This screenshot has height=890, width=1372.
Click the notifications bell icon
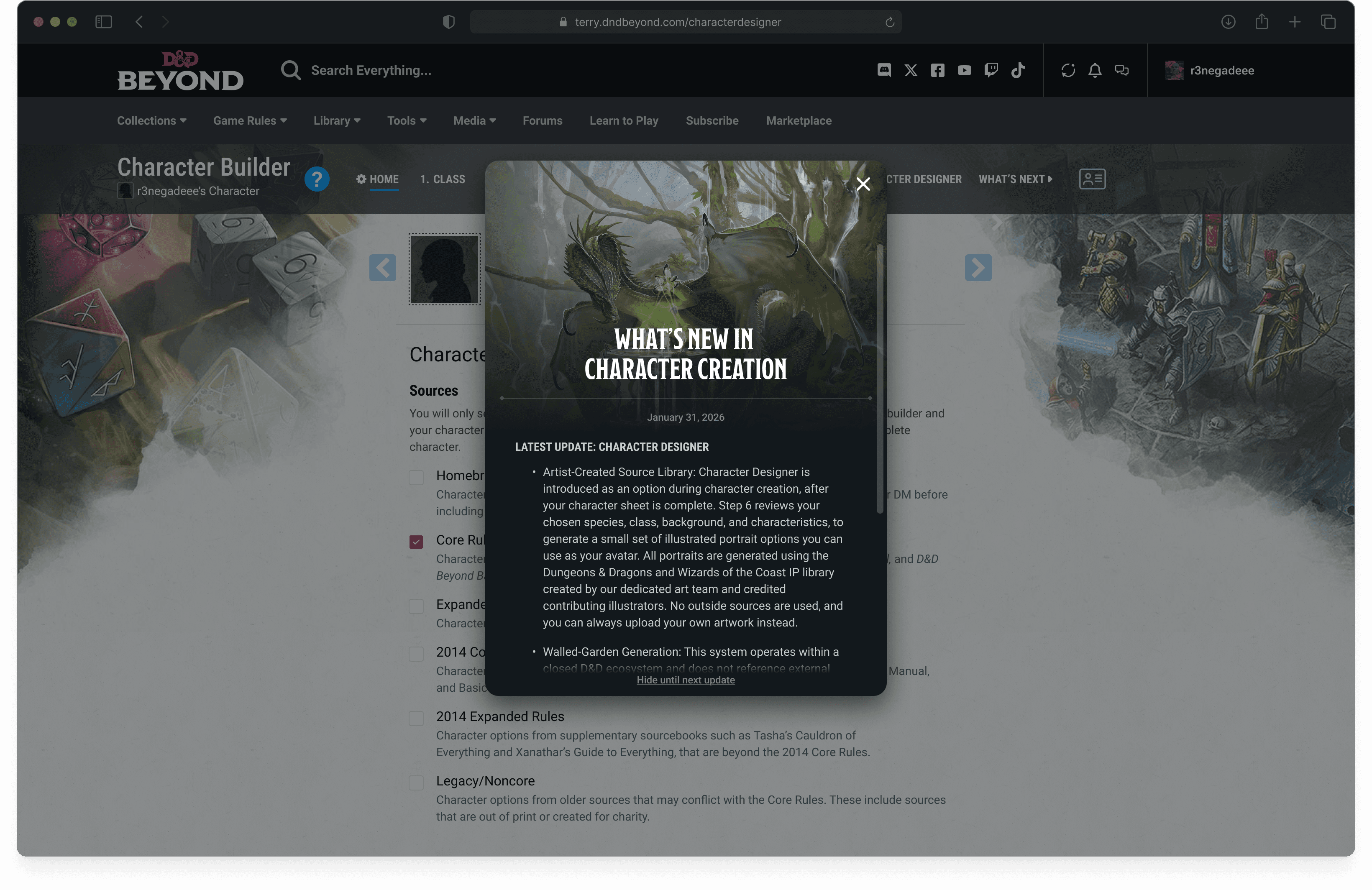tap(1095, 70)
